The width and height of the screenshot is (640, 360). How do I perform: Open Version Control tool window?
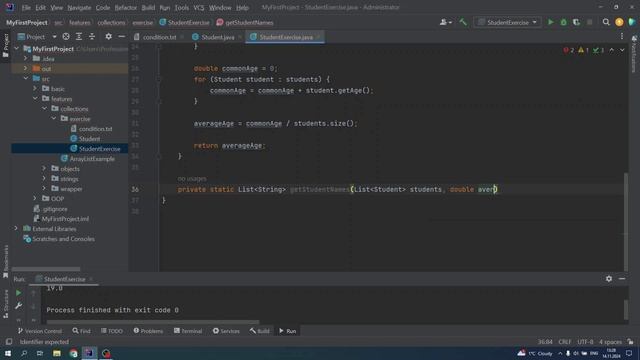pos(40,331)
